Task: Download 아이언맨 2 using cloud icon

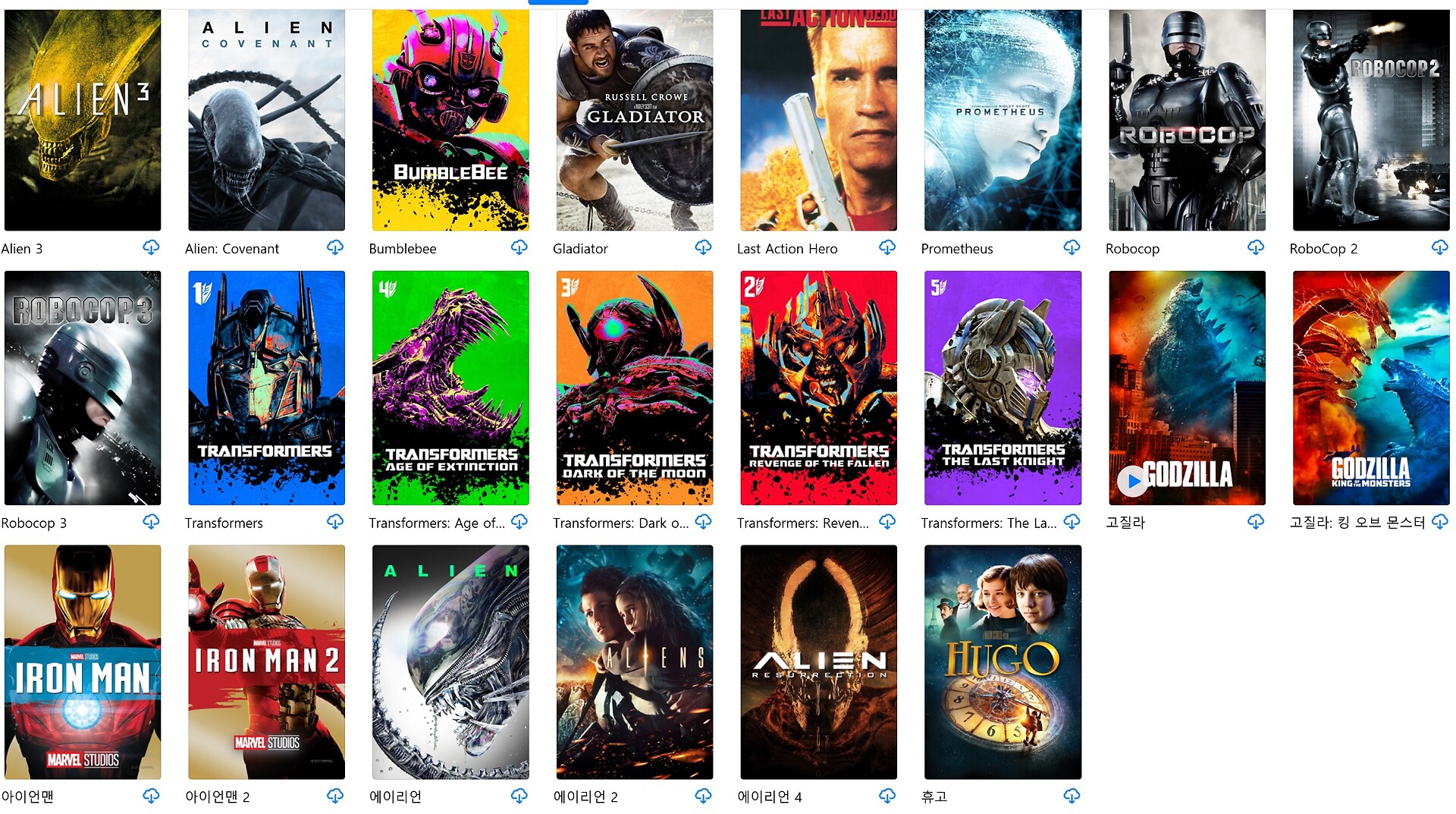Action: 335,796
